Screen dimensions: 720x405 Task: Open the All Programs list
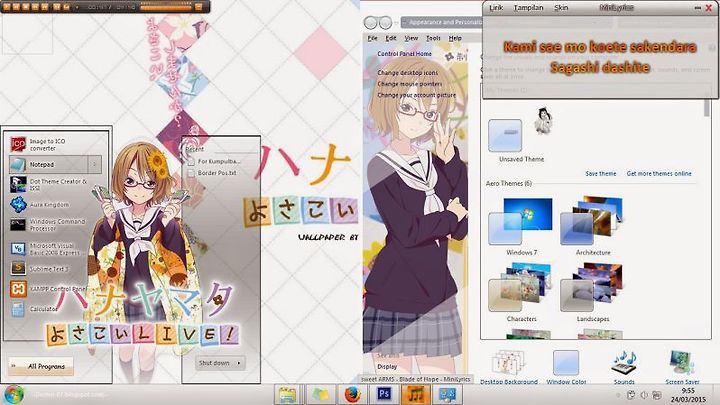41,366
